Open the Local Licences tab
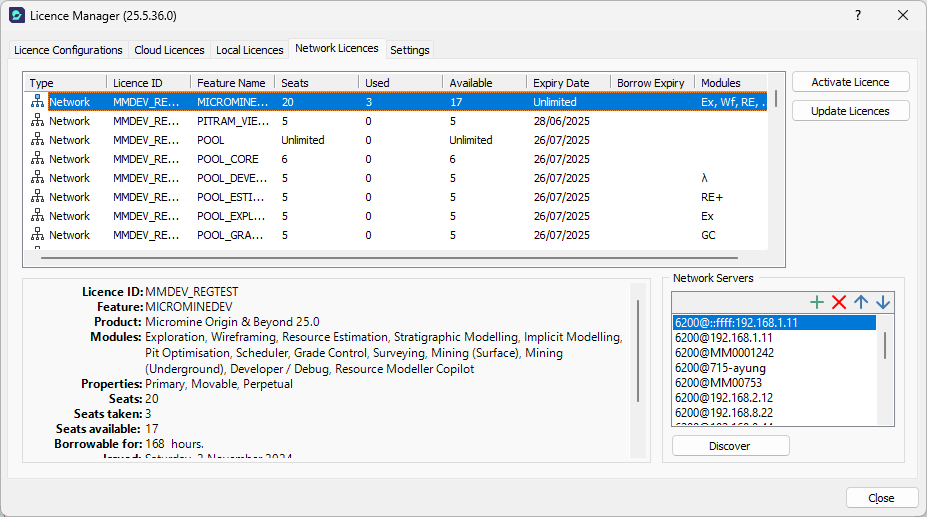Image resolution: width=927 pixels, height=517 pixels. [249, 50]
